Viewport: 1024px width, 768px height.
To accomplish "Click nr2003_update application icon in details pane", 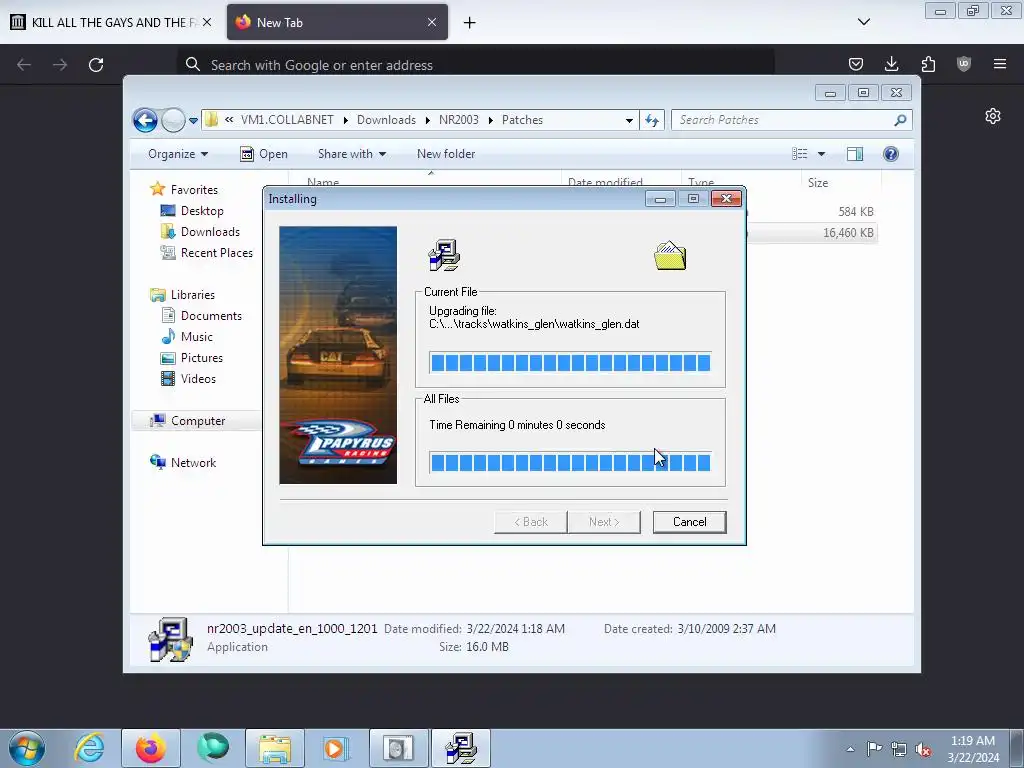I will tap(170, 639).
